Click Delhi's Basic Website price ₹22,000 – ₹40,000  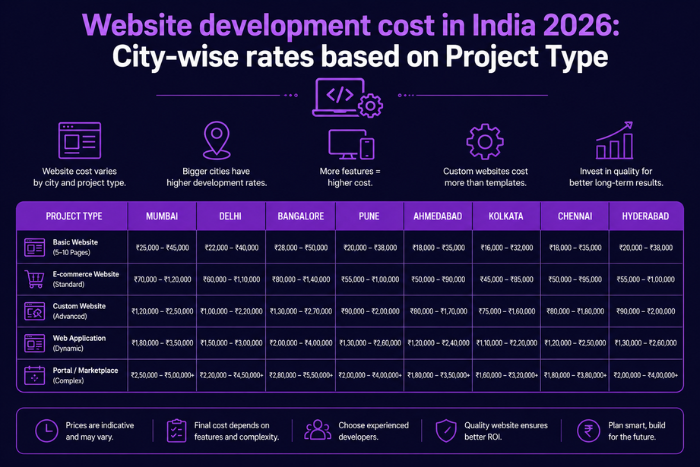(231, 247)
